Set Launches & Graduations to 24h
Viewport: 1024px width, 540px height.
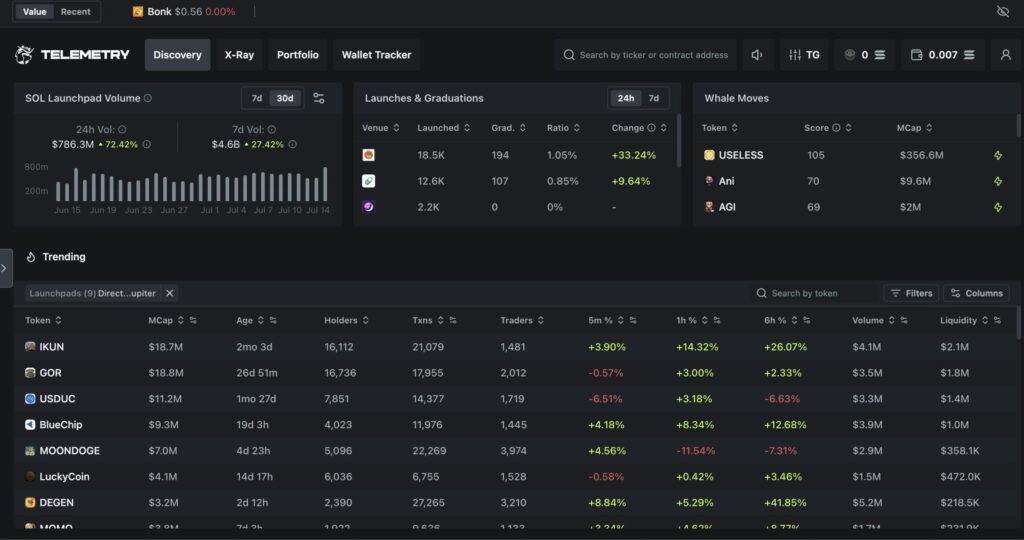click(626, 98)
